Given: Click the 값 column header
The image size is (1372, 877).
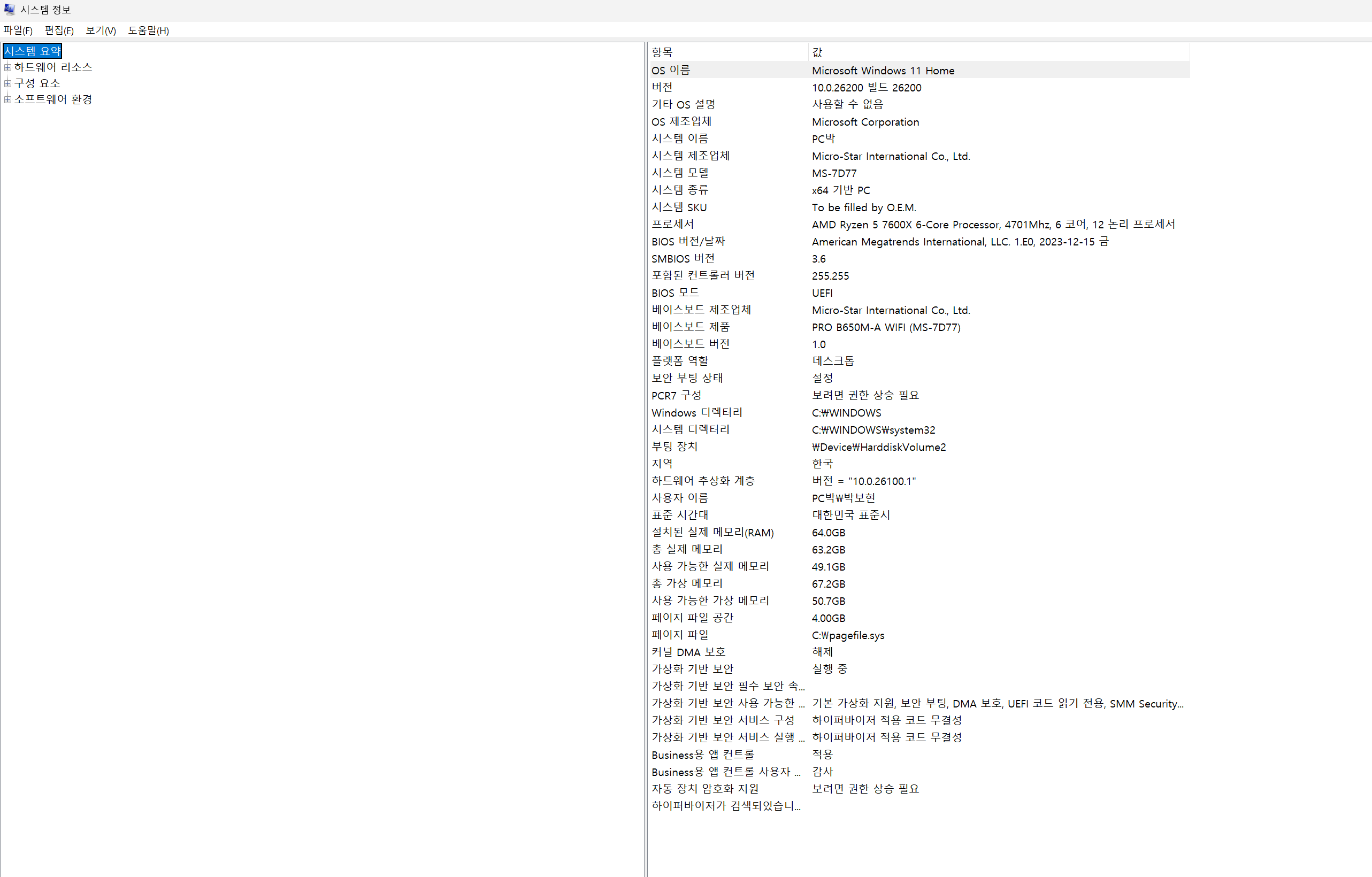Looking at the screenshot, I should pos(998,52).
